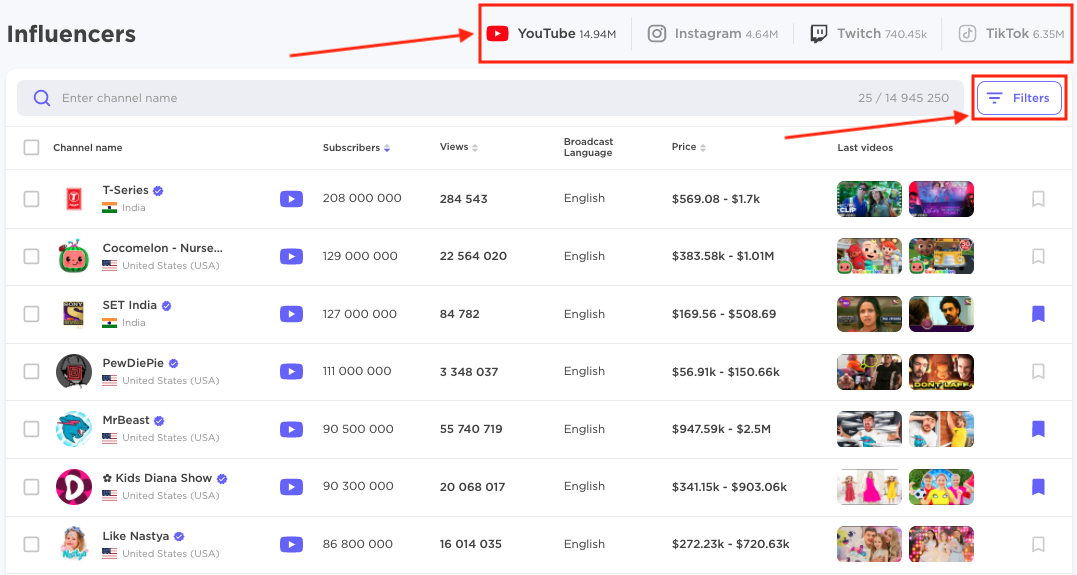Open the Kids Diana Show channel link
Image resolution: width=1077 pixels, height=575 pixels.
[157, 478]
